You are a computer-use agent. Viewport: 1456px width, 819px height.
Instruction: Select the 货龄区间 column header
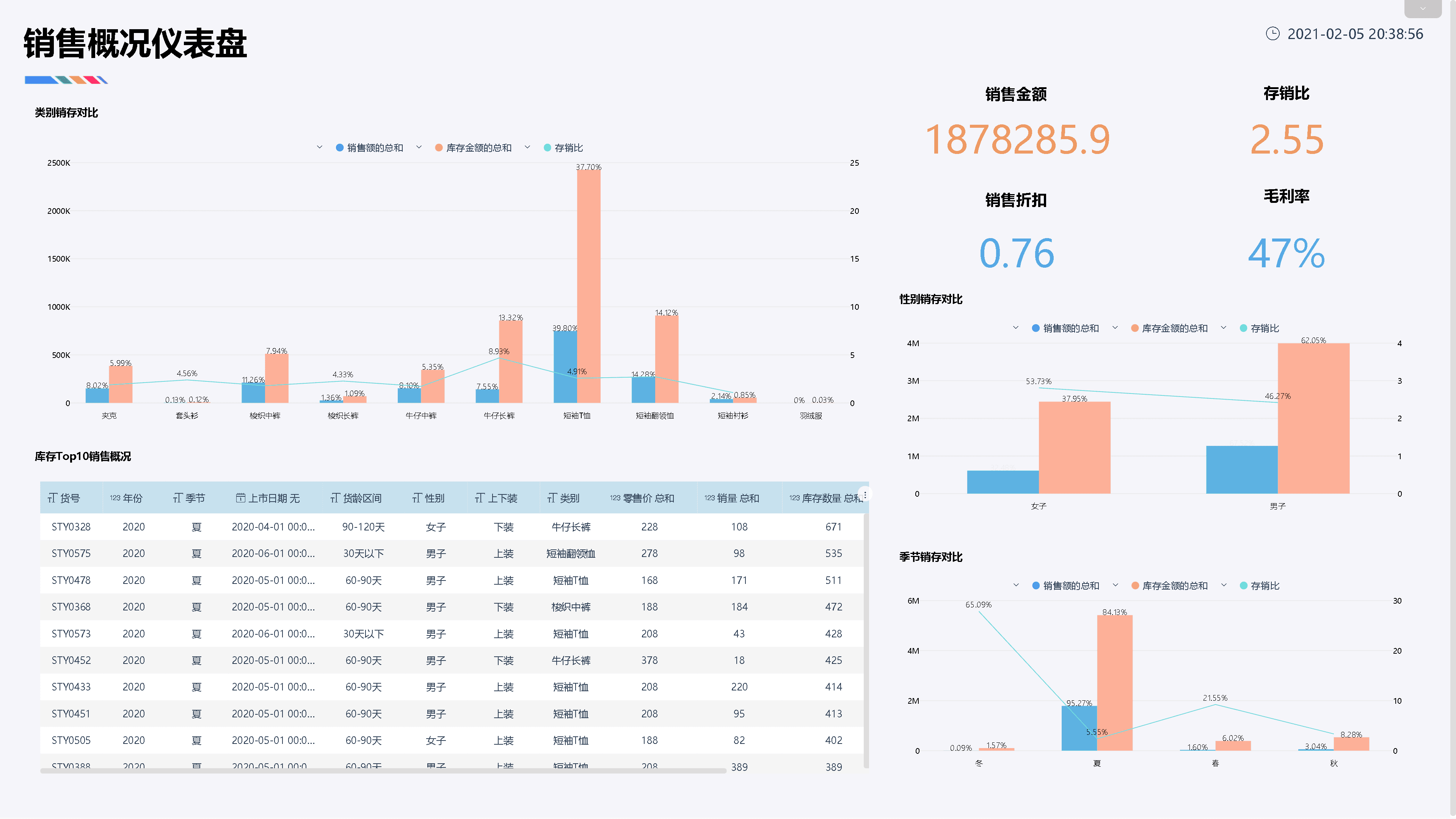(356, 498)
